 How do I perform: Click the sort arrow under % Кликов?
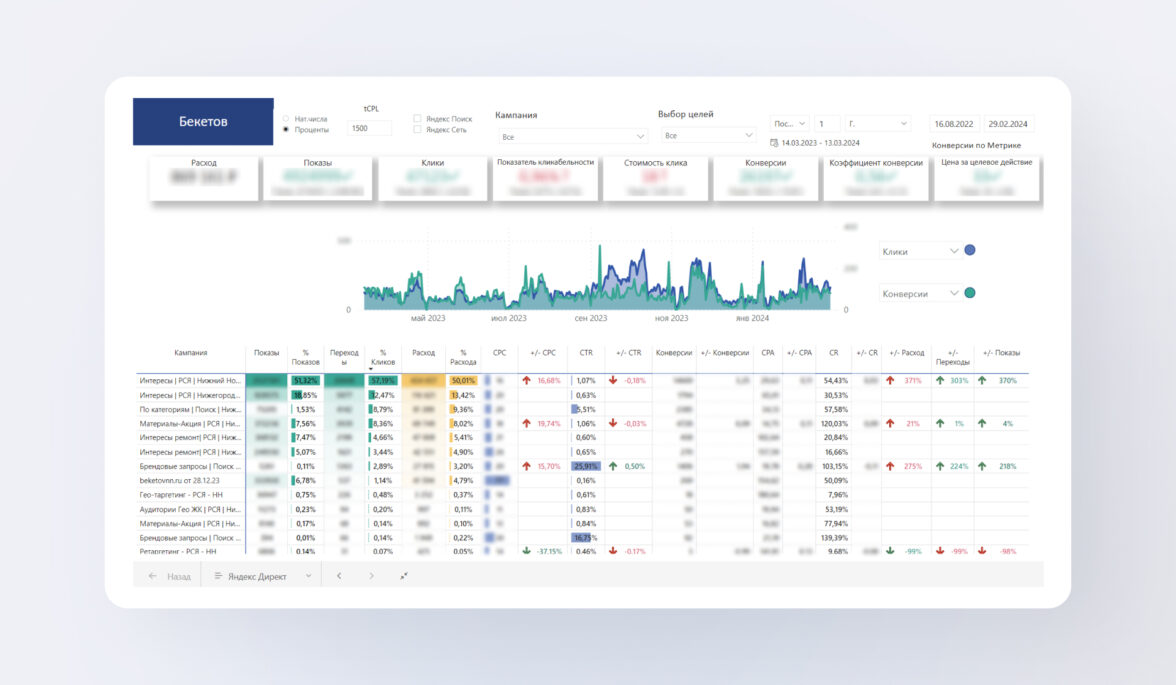pos(371,369)
